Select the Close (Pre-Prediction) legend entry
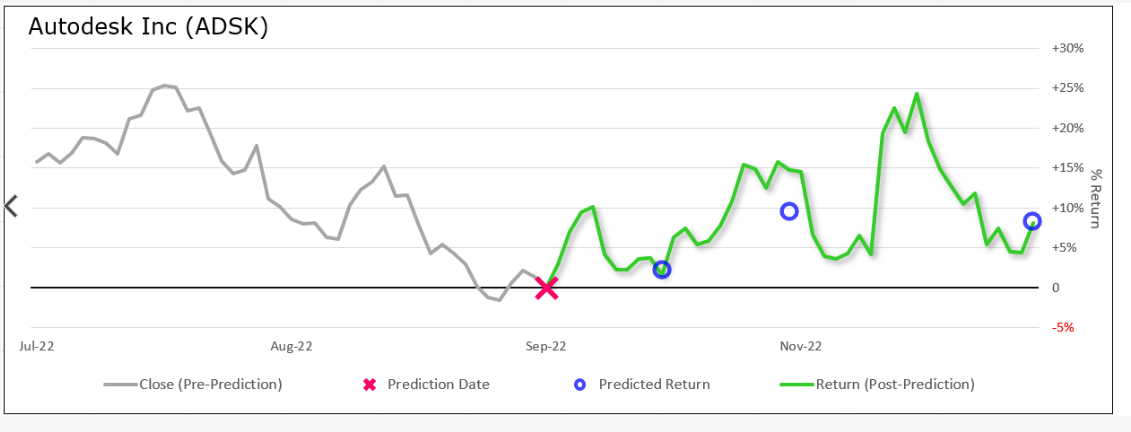 [x=193, y=384]
